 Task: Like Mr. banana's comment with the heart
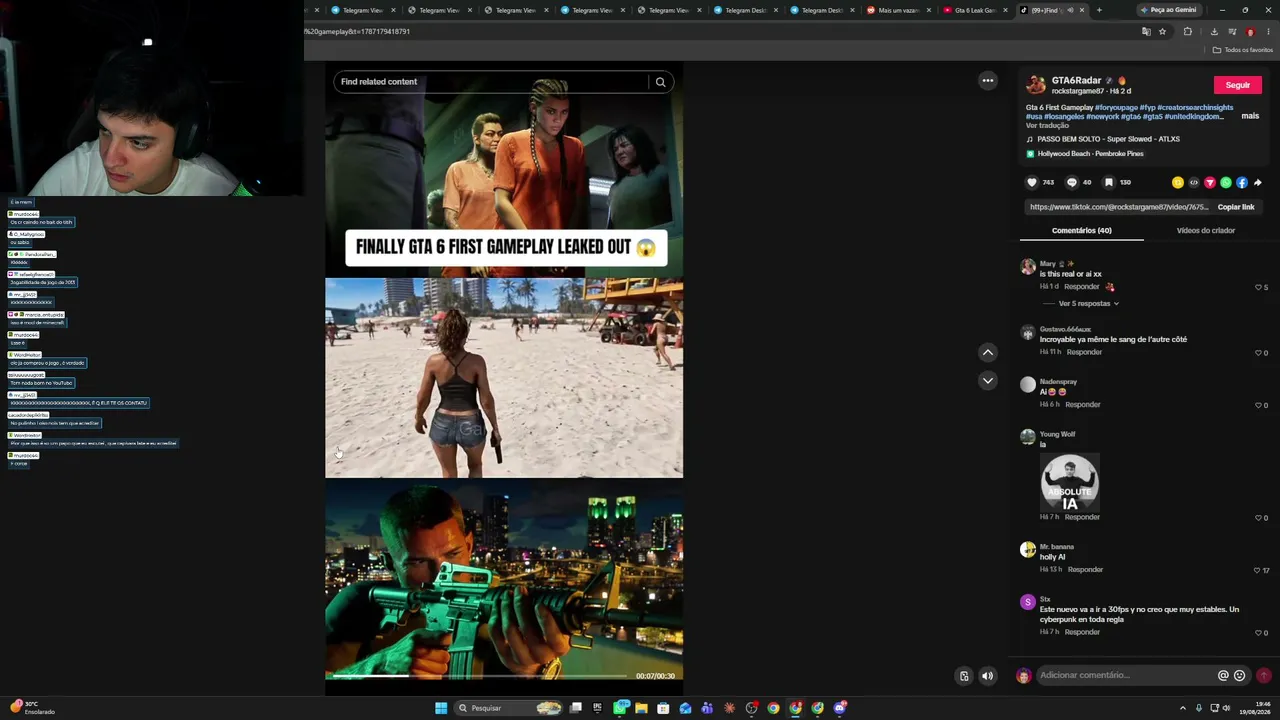click(1258, 570)
